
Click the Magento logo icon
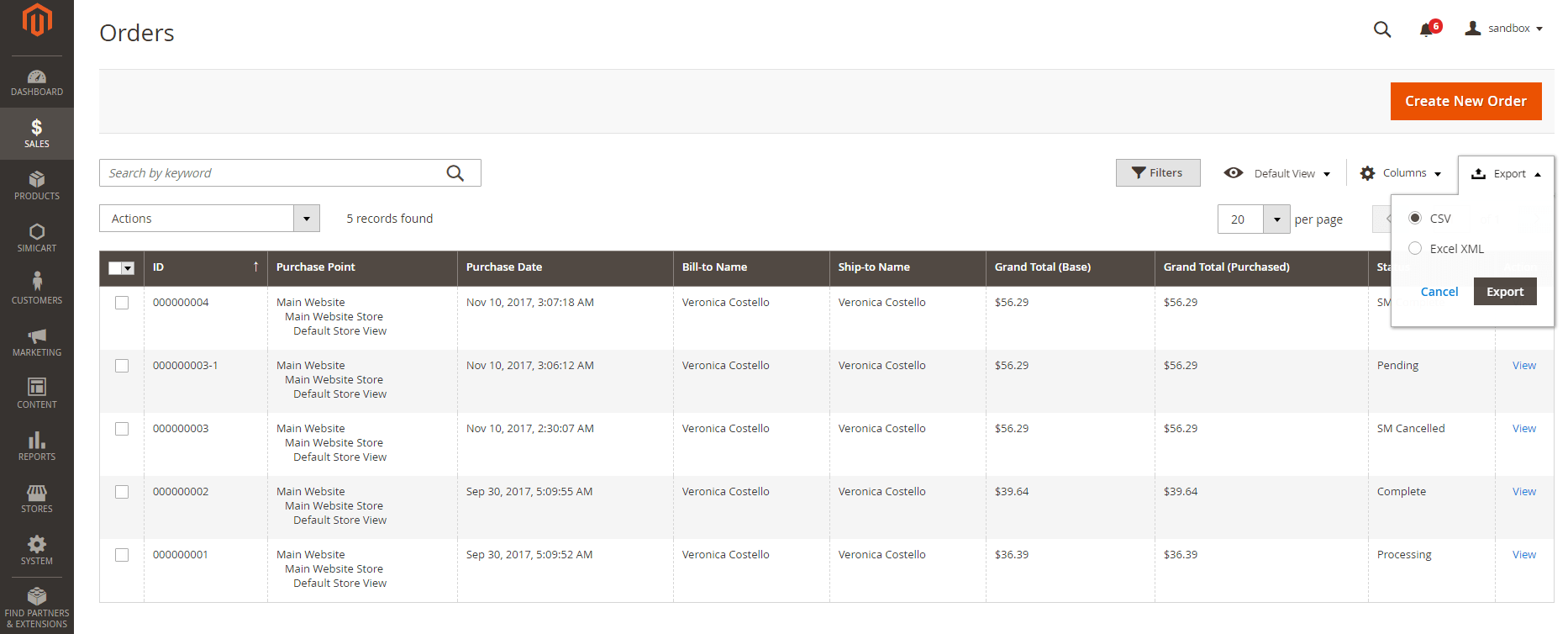[x=37, y=20]
